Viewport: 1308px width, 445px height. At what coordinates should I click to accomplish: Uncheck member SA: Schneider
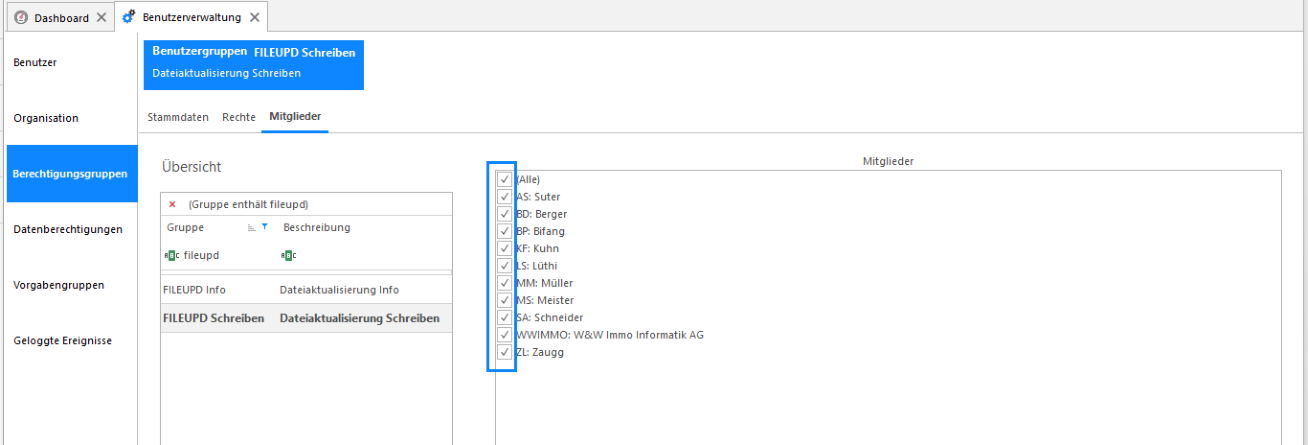coord(504,317)
